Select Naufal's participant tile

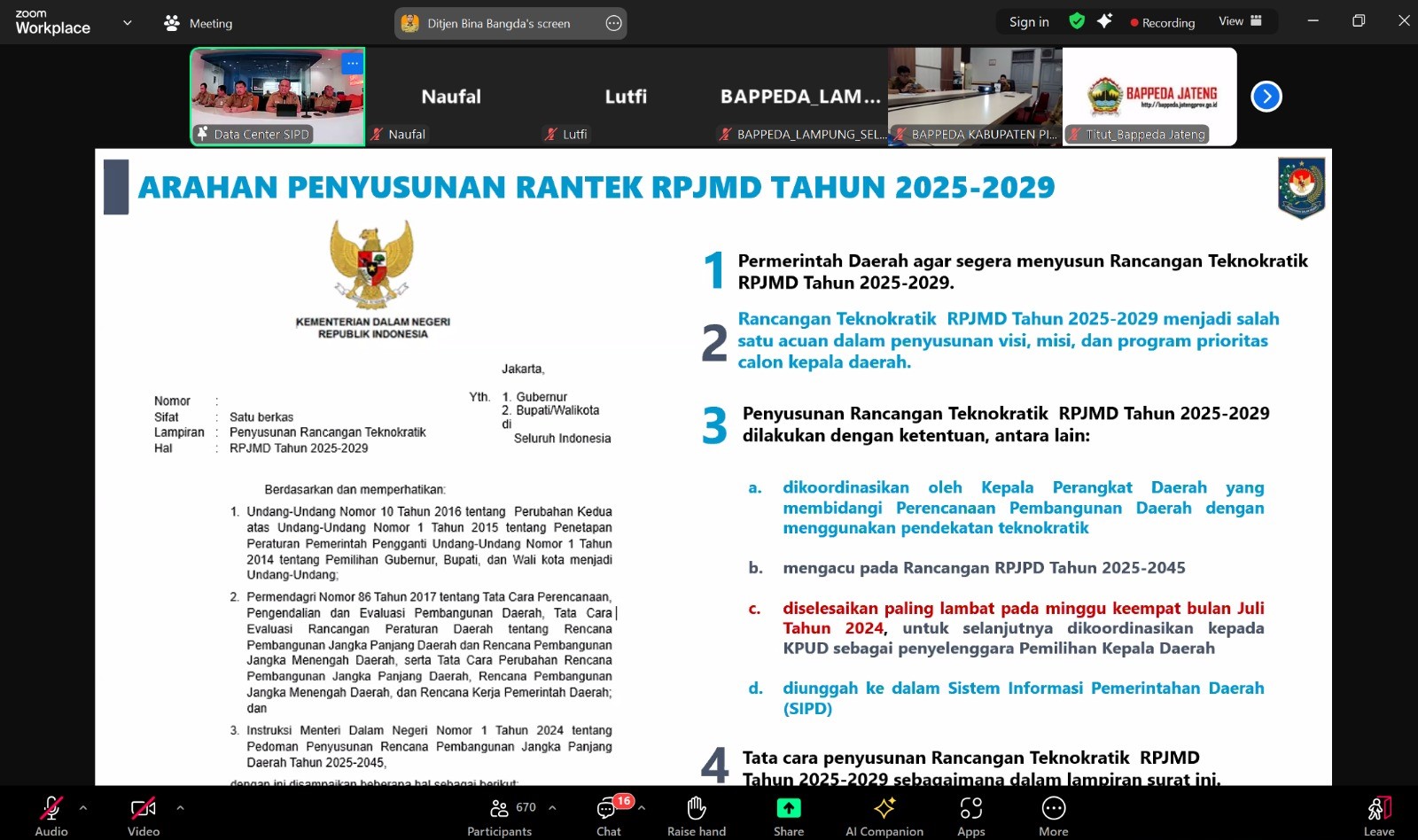[x=451, y=97]
